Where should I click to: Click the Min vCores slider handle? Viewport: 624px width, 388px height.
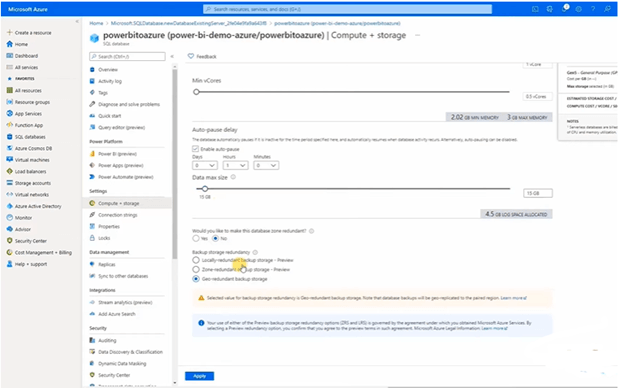[196, 92]
